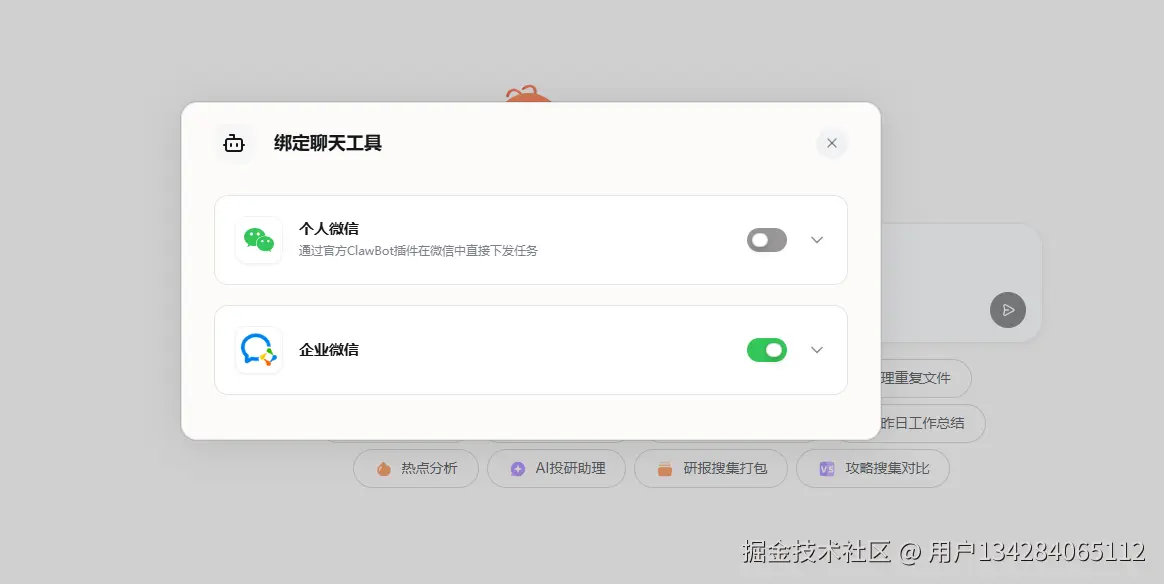Click the package icon on 研报搜集打包

coord(664,468)
